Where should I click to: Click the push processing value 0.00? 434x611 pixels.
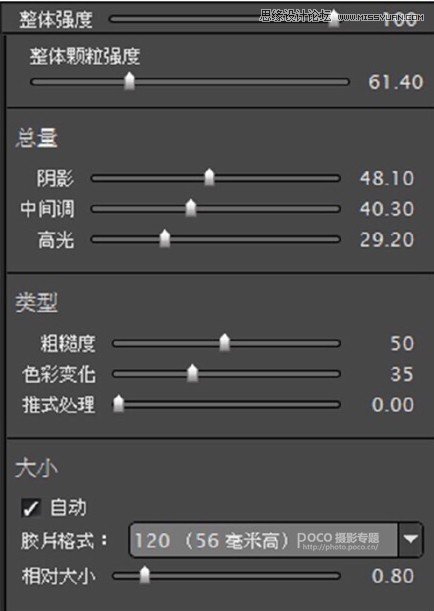tap(392, 404)
